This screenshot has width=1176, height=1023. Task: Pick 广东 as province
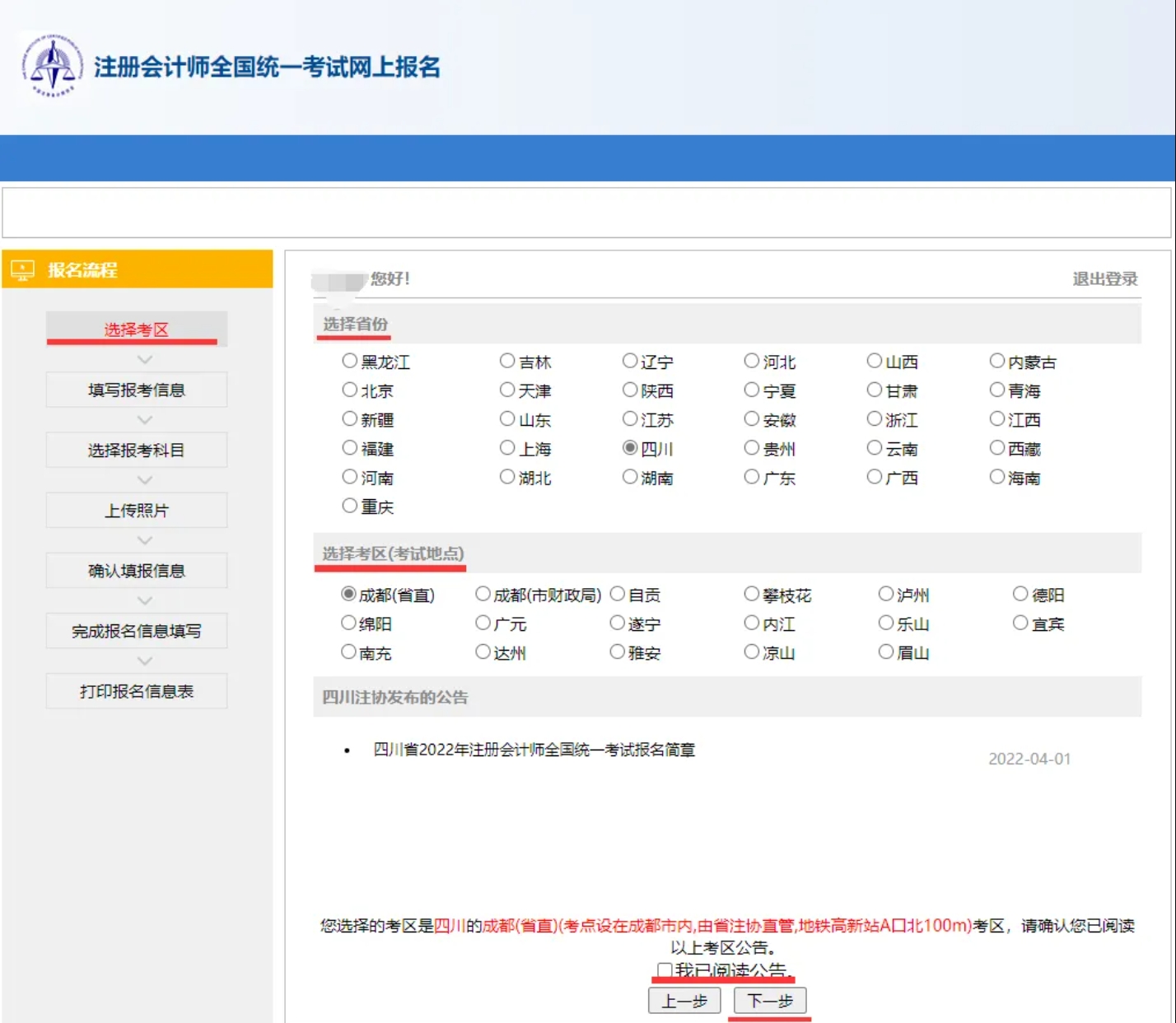[752, 476]
